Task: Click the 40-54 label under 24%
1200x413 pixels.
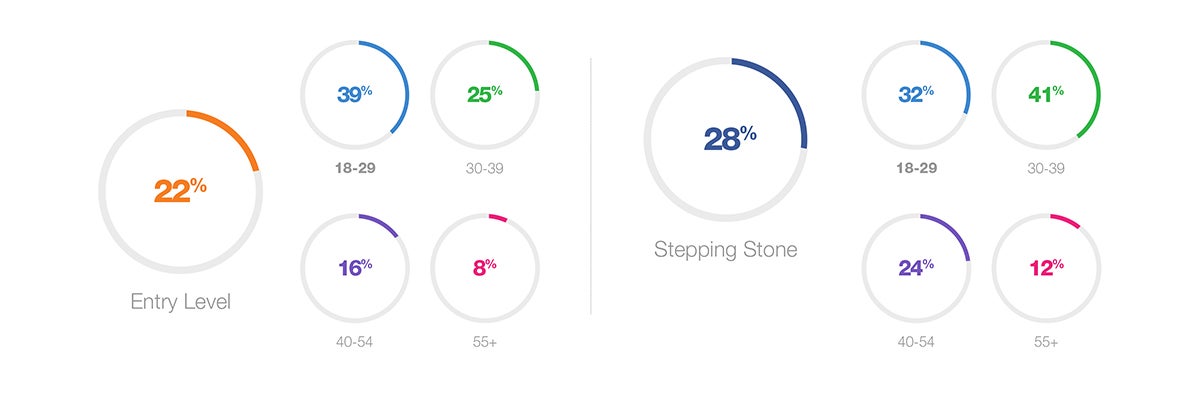Action: 916,341
